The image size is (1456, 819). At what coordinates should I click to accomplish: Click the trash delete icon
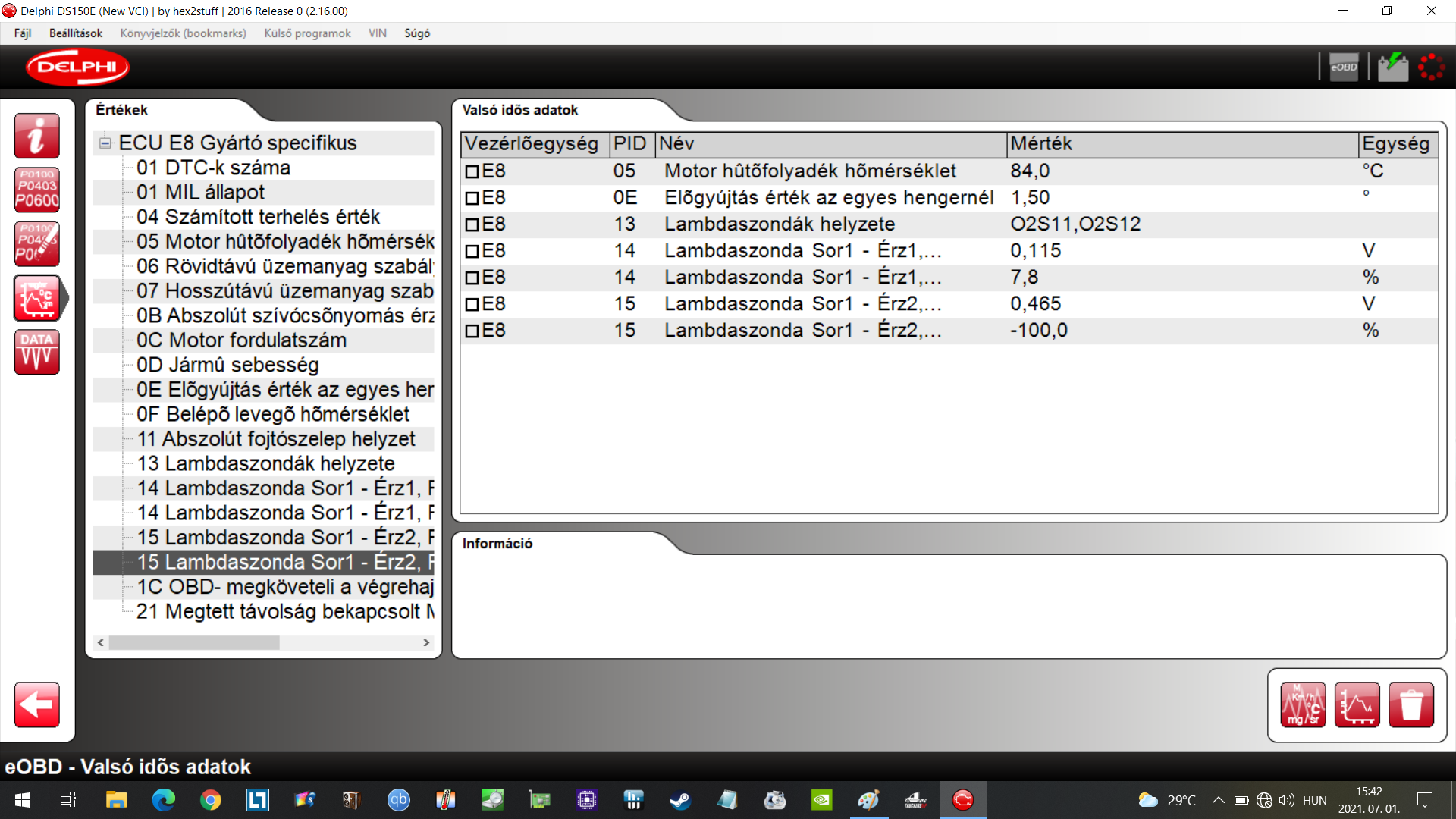[1410, 704]
